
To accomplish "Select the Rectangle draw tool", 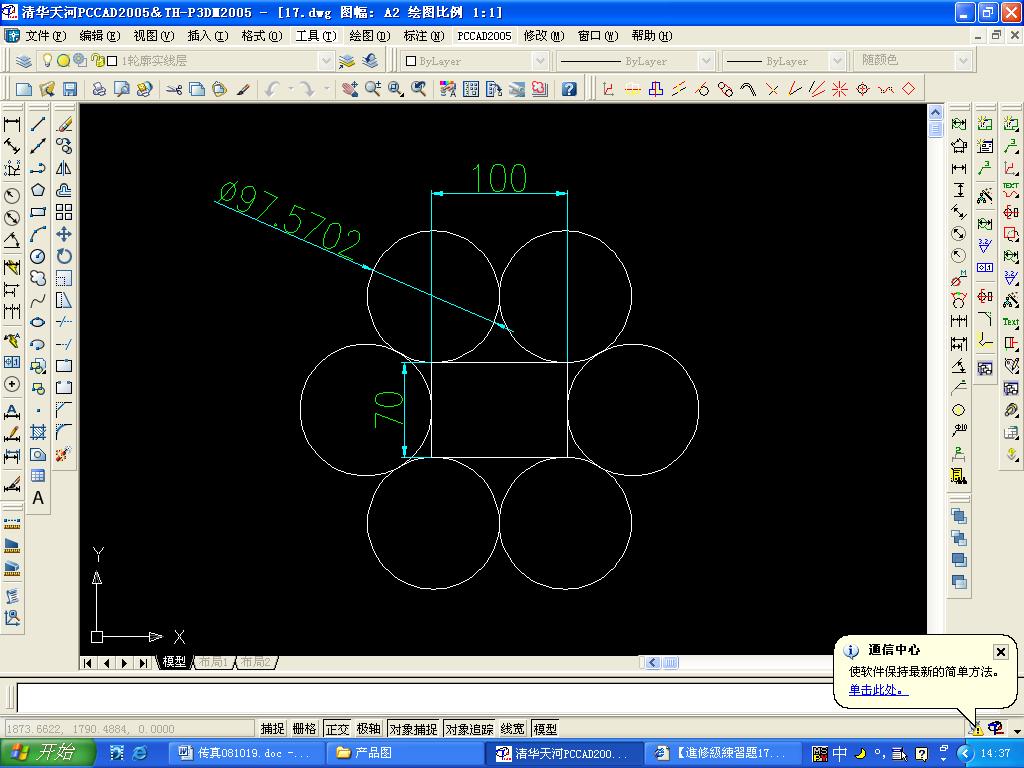I will coord(38,212).
